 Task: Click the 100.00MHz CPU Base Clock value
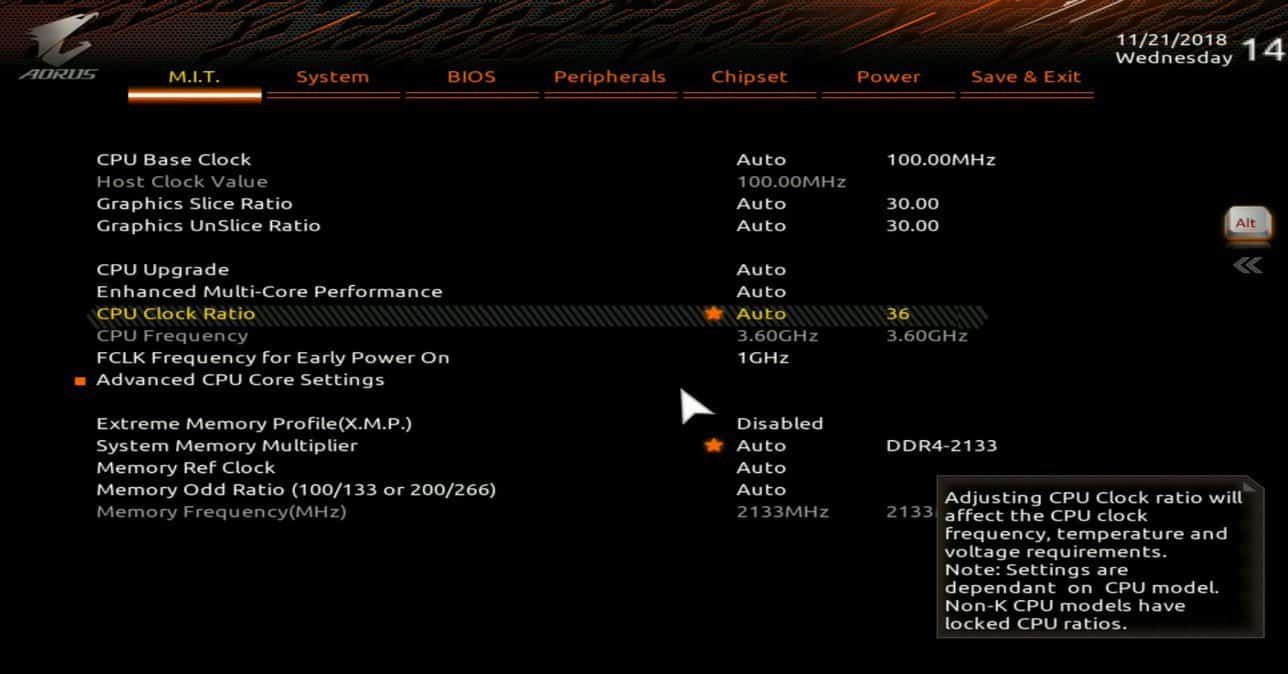pos(941,160)
